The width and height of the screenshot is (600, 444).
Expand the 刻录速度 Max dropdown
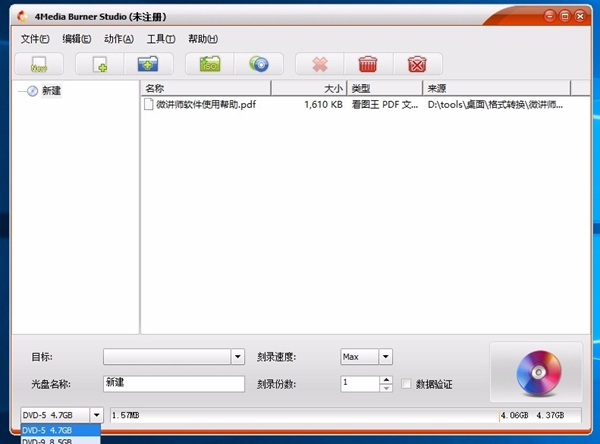pos(386,357)
